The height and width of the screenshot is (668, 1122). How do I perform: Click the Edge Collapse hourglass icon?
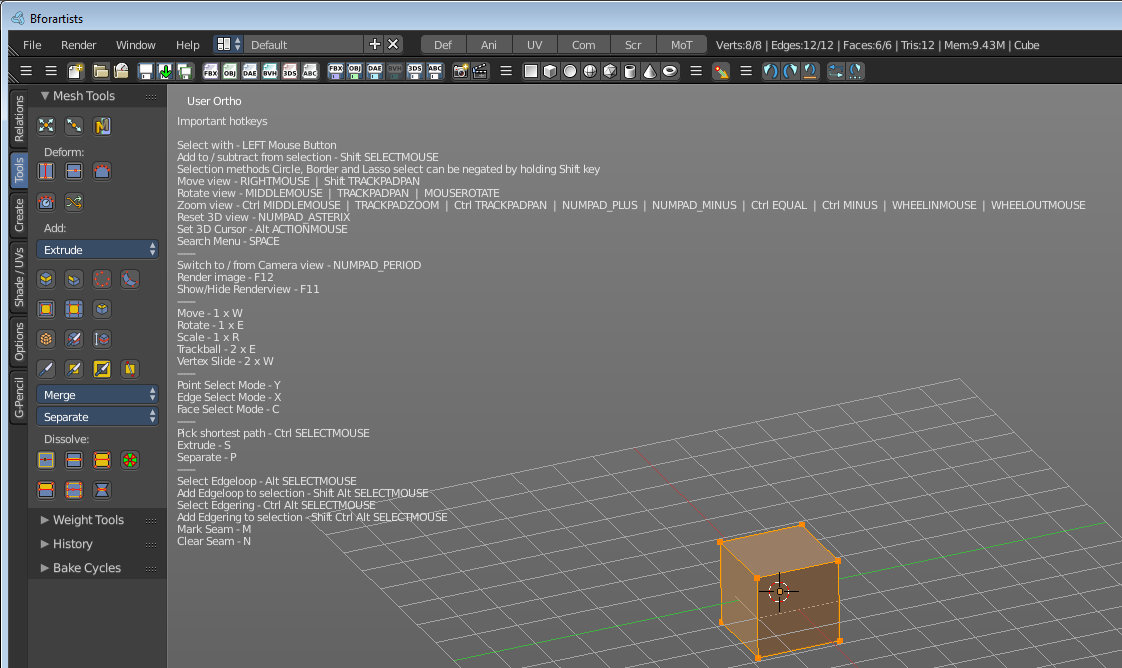(x=102, y=490)
